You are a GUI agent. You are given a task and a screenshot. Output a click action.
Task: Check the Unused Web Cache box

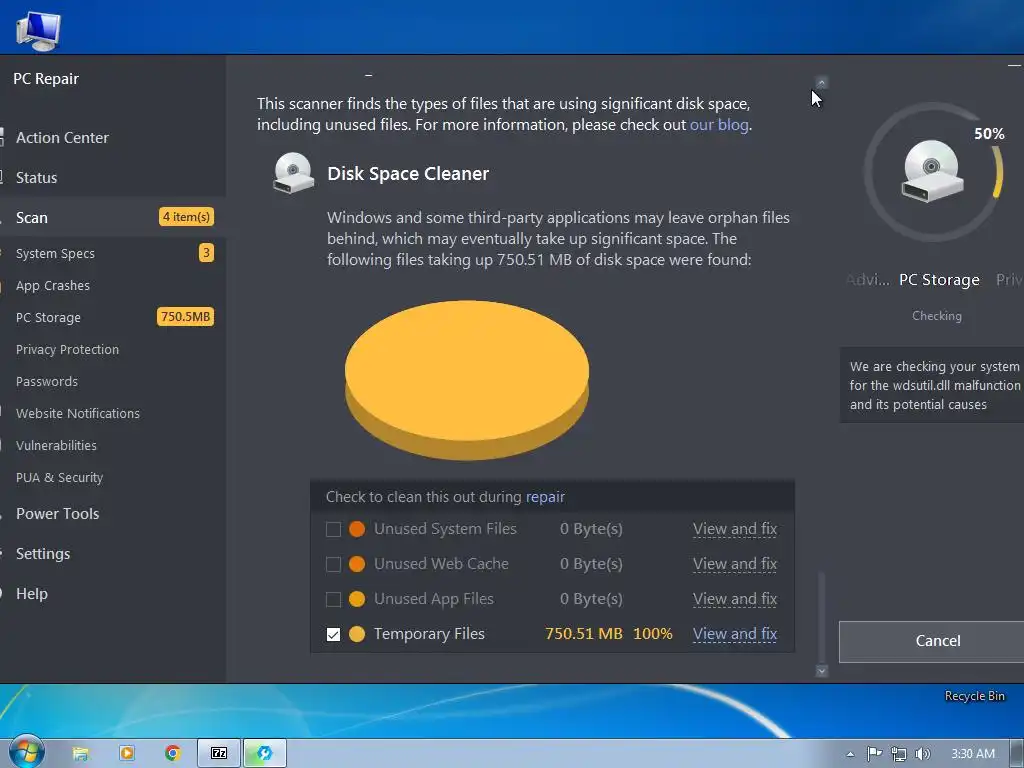click(x=333, y=564)
